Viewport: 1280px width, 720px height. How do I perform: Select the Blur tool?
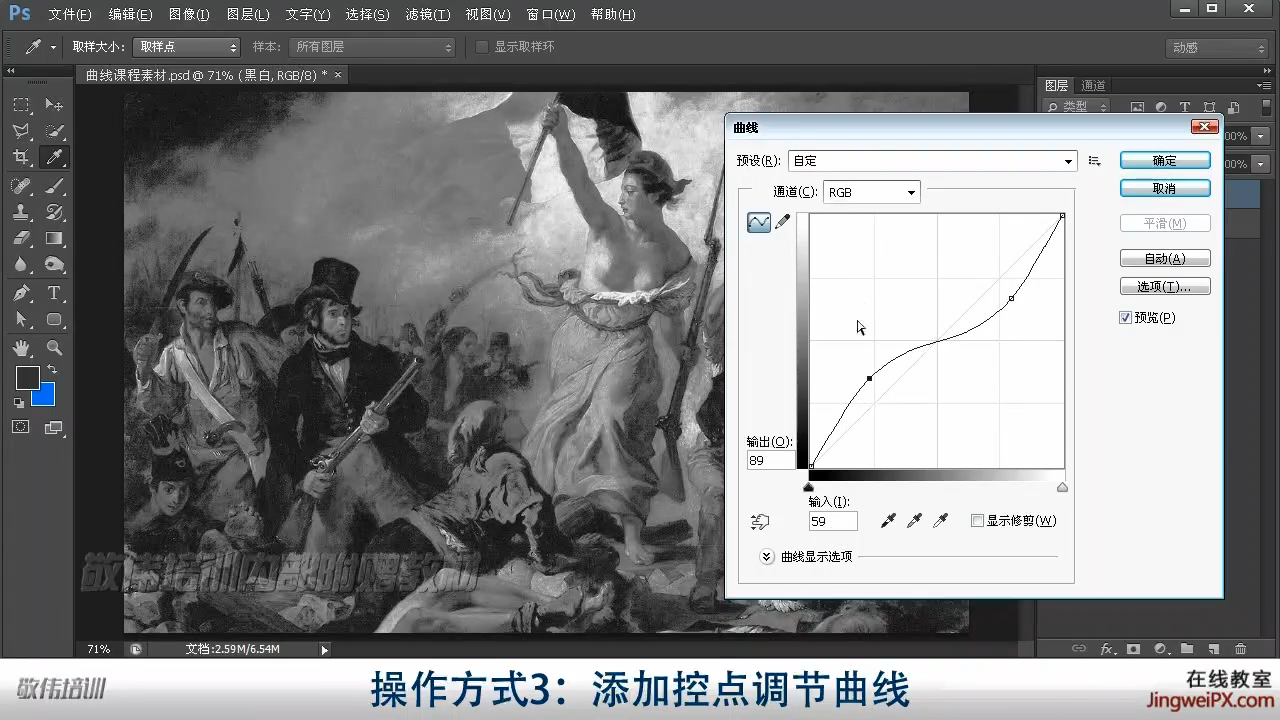[x=21, y=264]
